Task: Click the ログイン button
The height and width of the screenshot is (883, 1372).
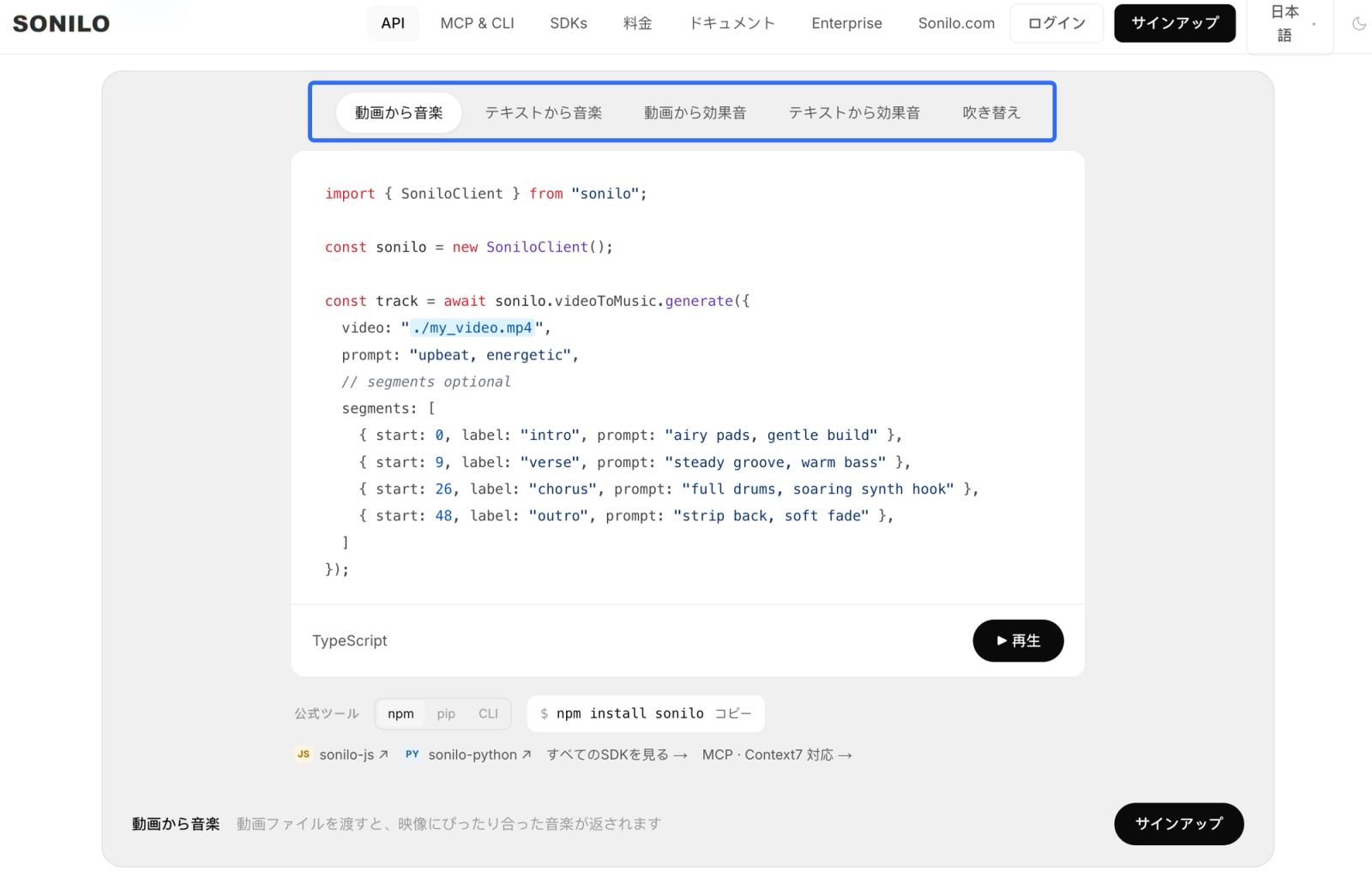Action: click(1056, 23)
